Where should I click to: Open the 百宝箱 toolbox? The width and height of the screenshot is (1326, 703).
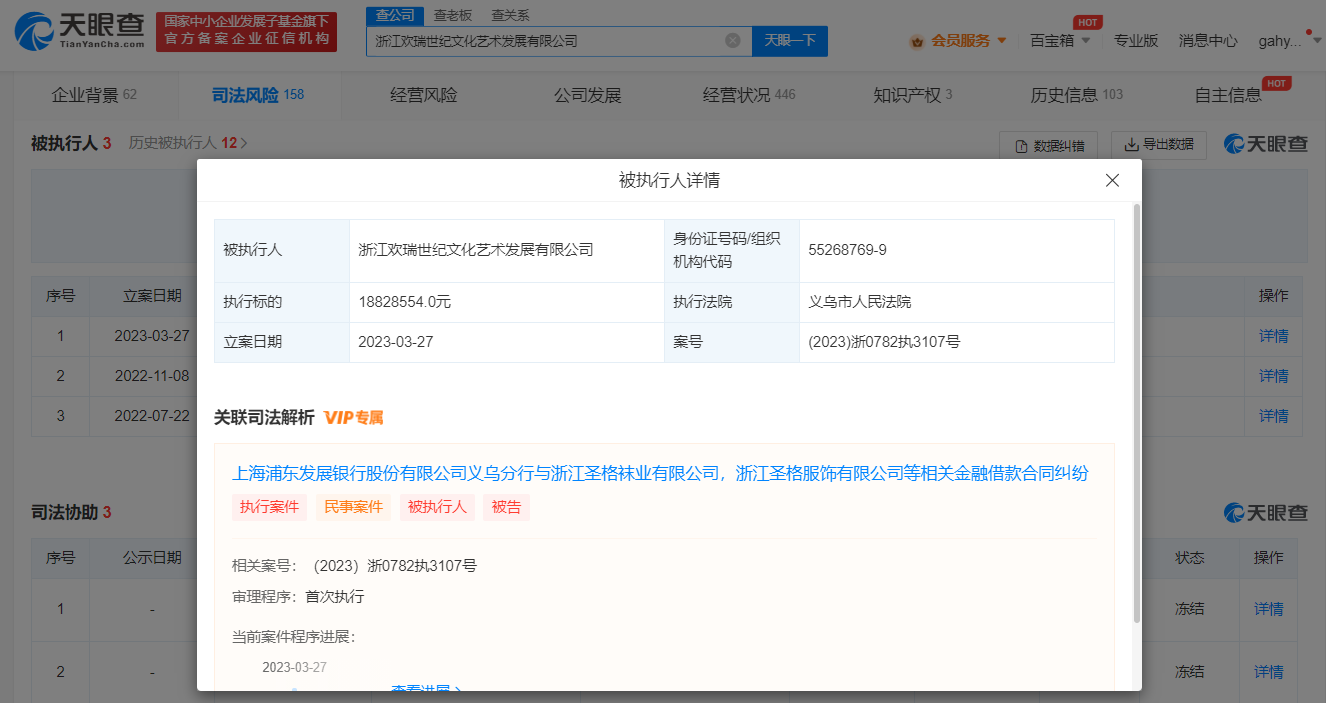1060,42
